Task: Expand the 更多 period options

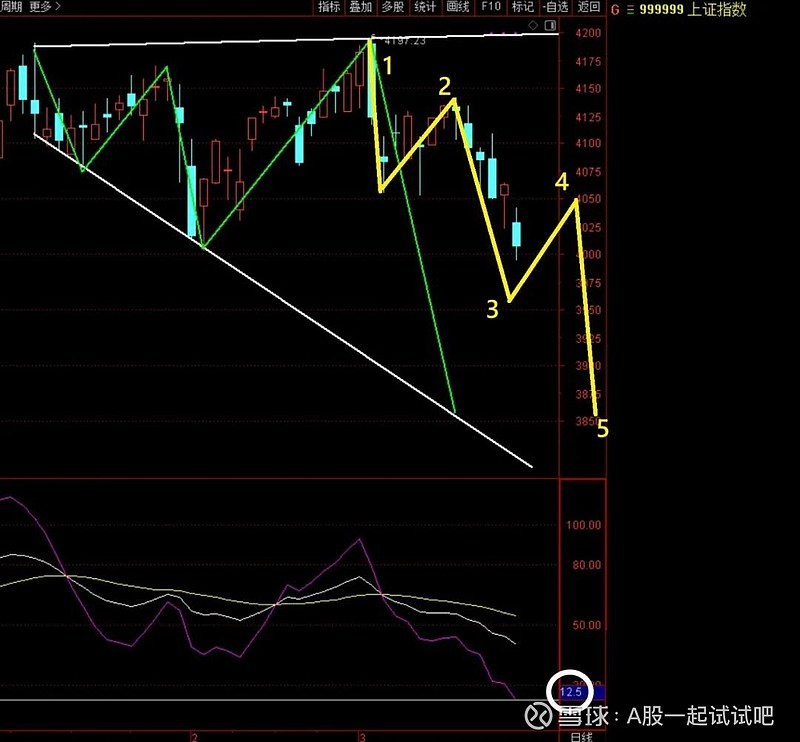Action: (x=44, y=7)
